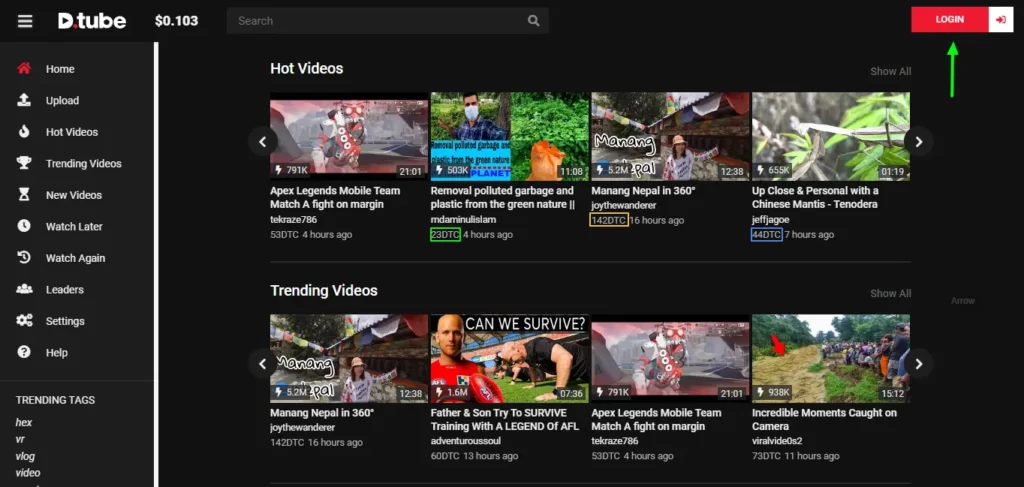Click Up Close & Personal Mantis title
Viewport: 1024px width, 487px height.
pyautogui.click(x=815, y=197)
